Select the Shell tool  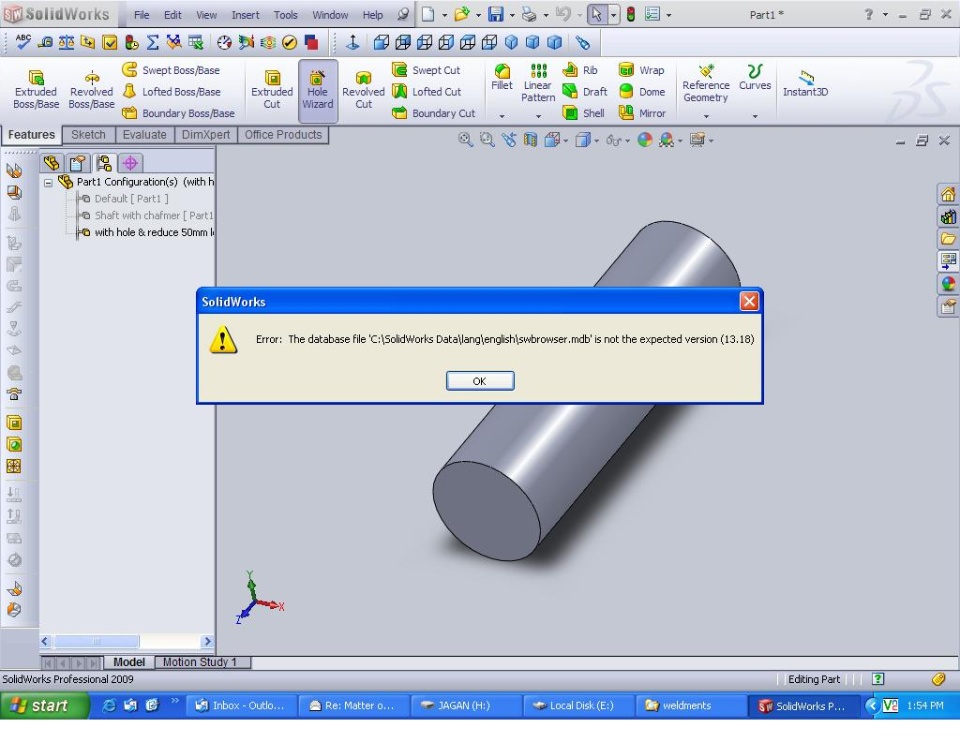[x=583, y=113]
